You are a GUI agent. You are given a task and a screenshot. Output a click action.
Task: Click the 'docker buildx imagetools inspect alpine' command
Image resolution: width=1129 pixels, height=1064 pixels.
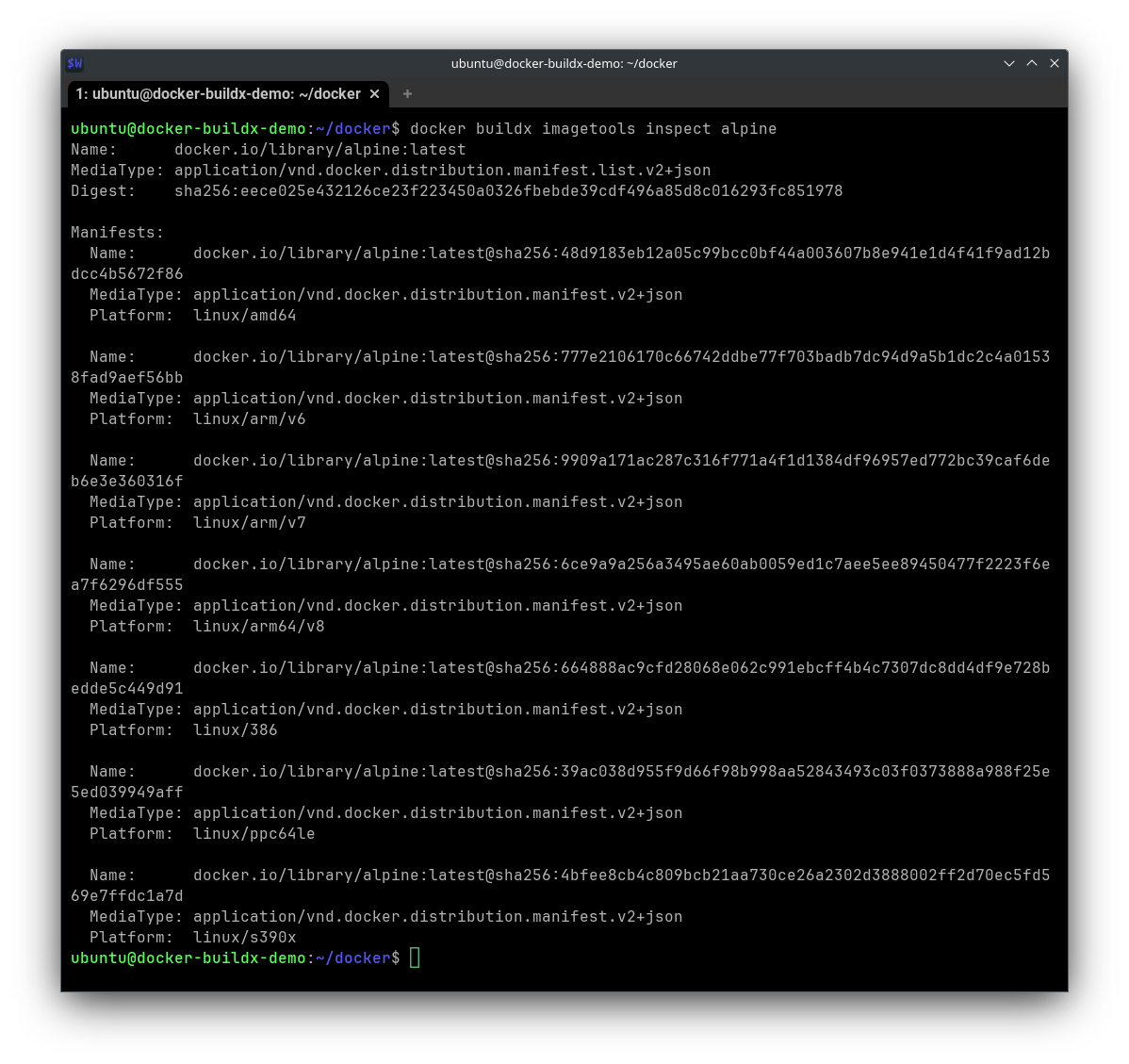593,128
